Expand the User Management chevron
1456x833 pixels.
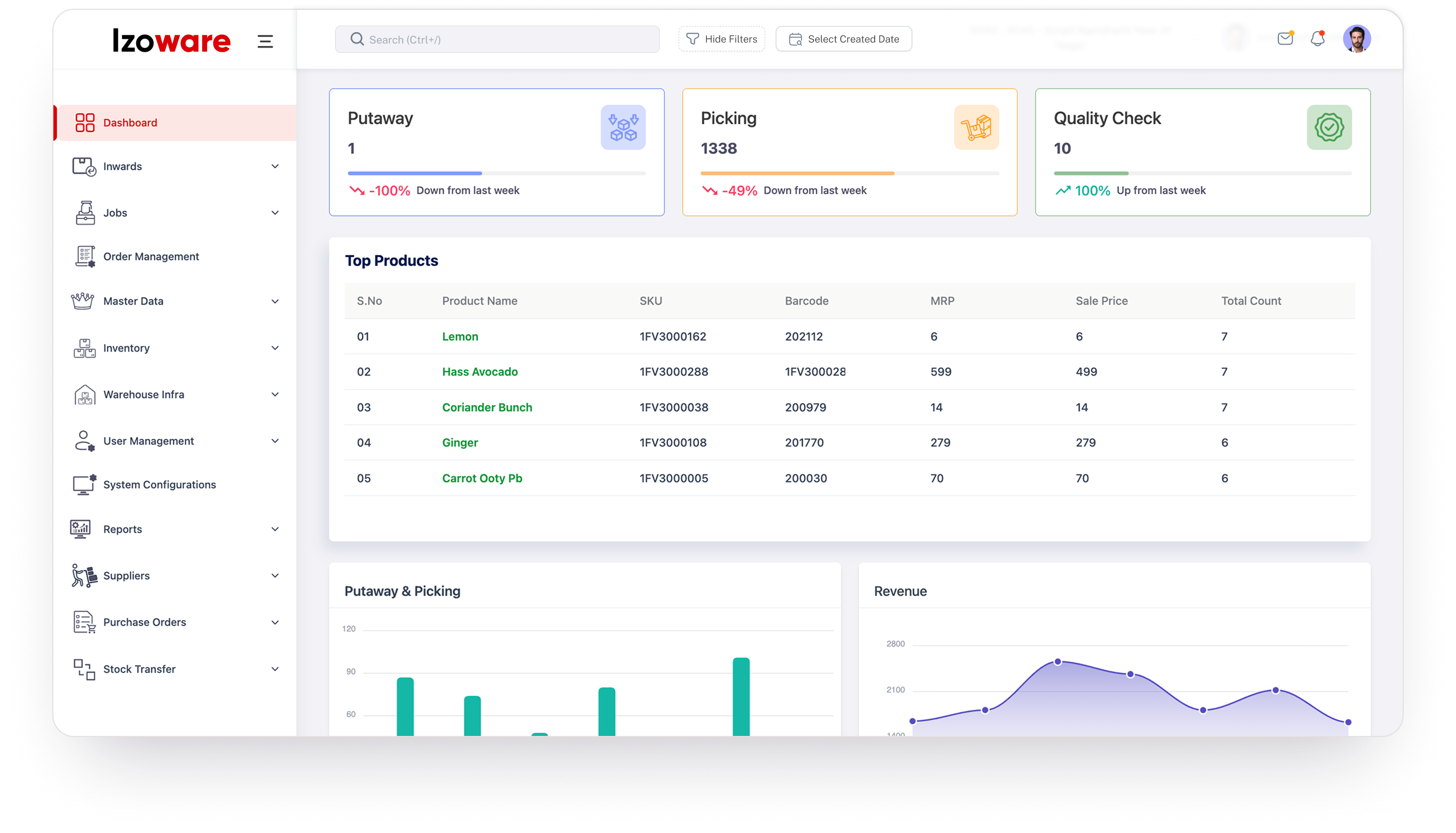point(275,441)
